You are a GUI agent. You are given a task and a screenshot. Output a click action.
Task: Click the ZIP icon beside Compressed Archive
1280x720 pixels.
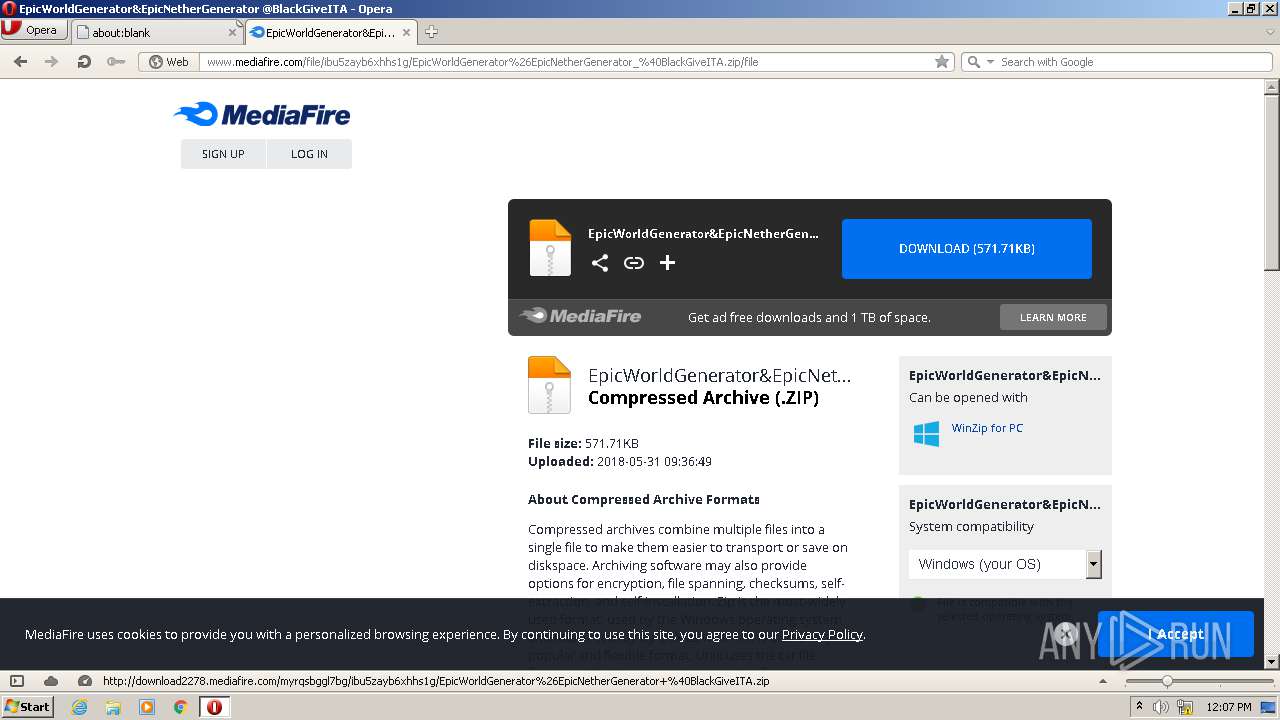click(549, 385)
